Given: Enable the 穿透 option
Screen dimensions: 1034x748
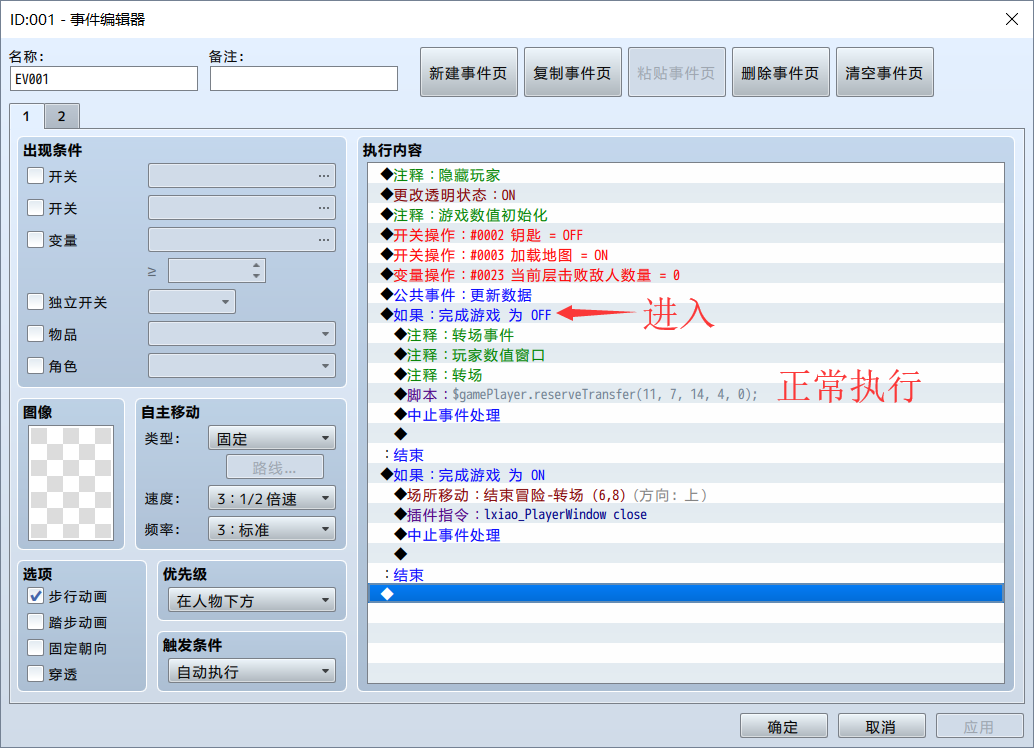Looking at the screenshot, I should pos(36,673).
